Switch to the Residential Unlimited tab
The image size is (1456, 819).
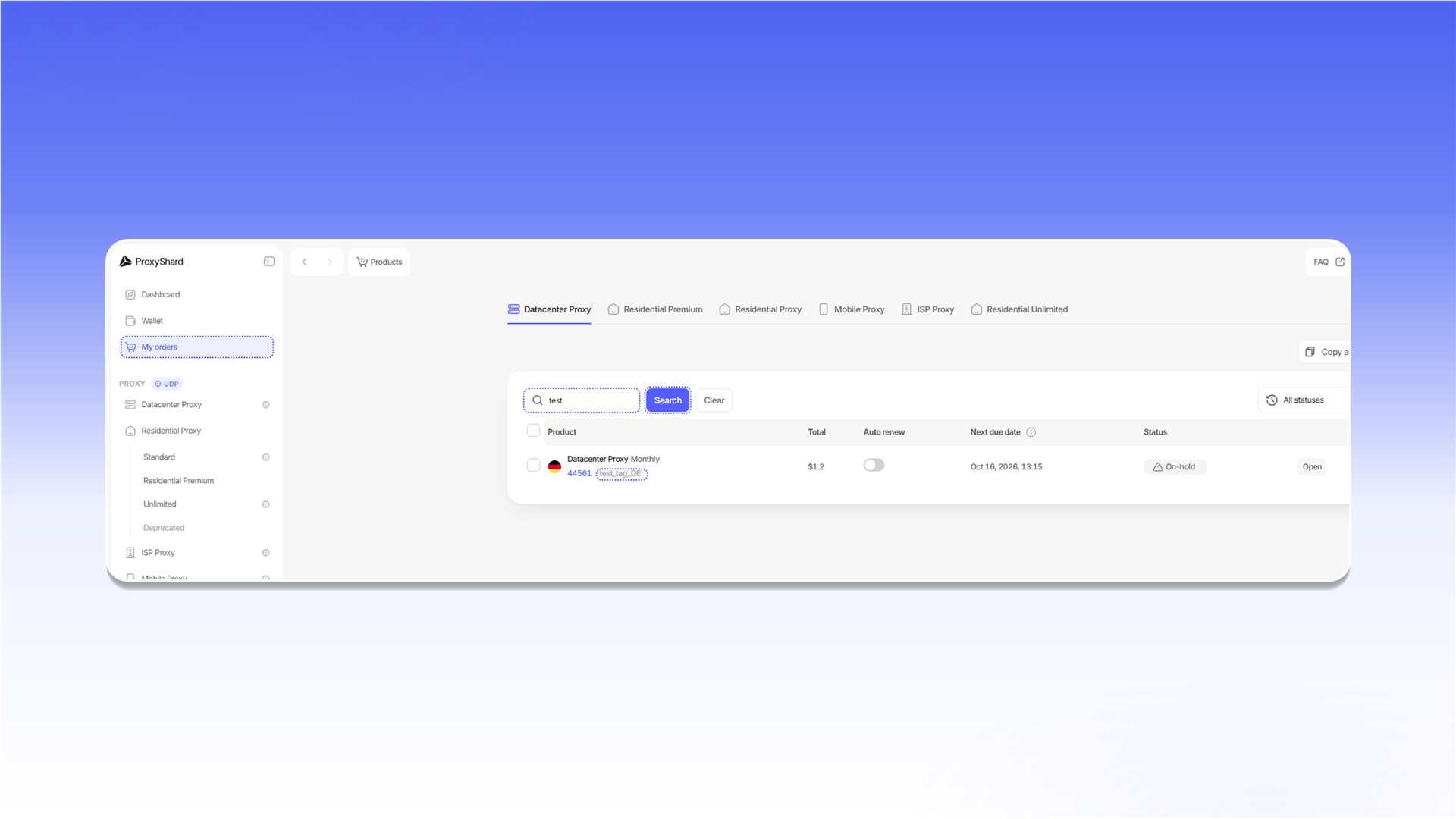point(1019,309)
